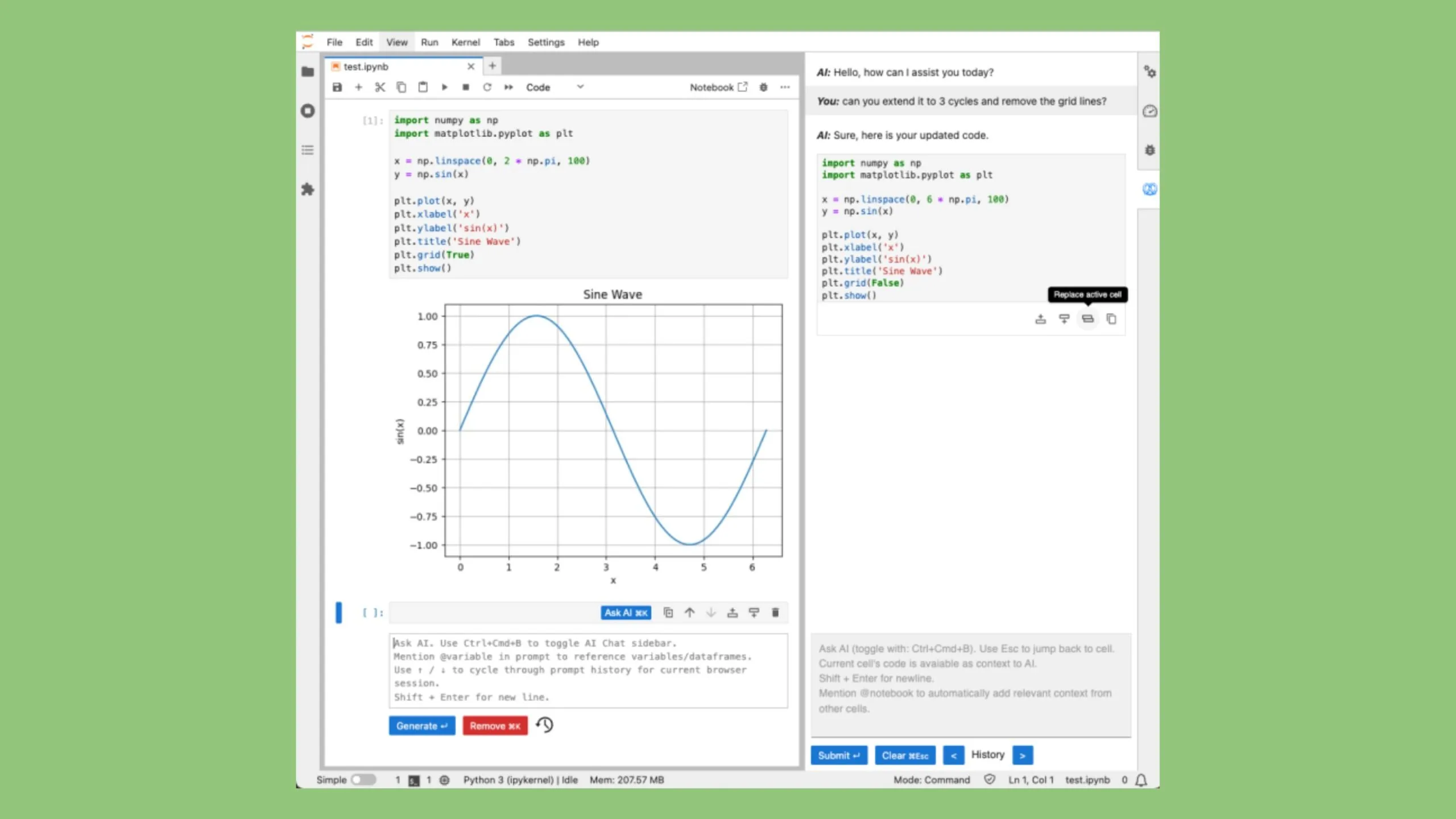The height and width of the screenshot is (819, 1456).
Task: Run the selected cell with play icon
Action: pyautogui.click(x=444, y=87)
